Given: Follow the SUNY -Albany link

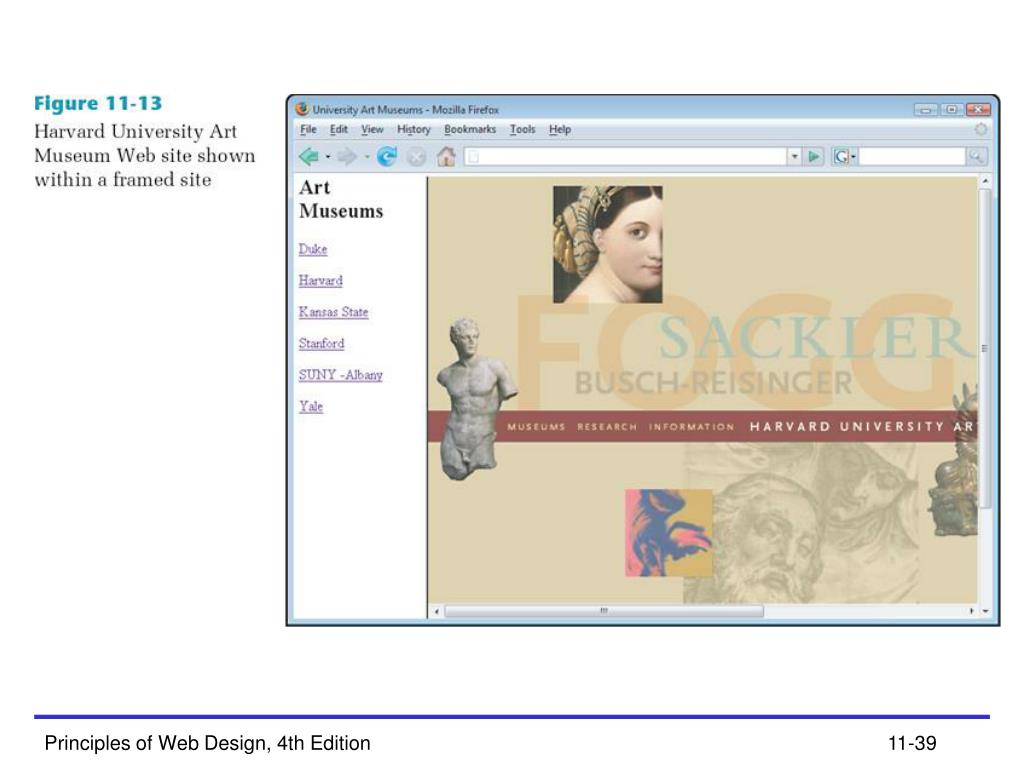Looking at the screenshot, I should click(341, 374).
